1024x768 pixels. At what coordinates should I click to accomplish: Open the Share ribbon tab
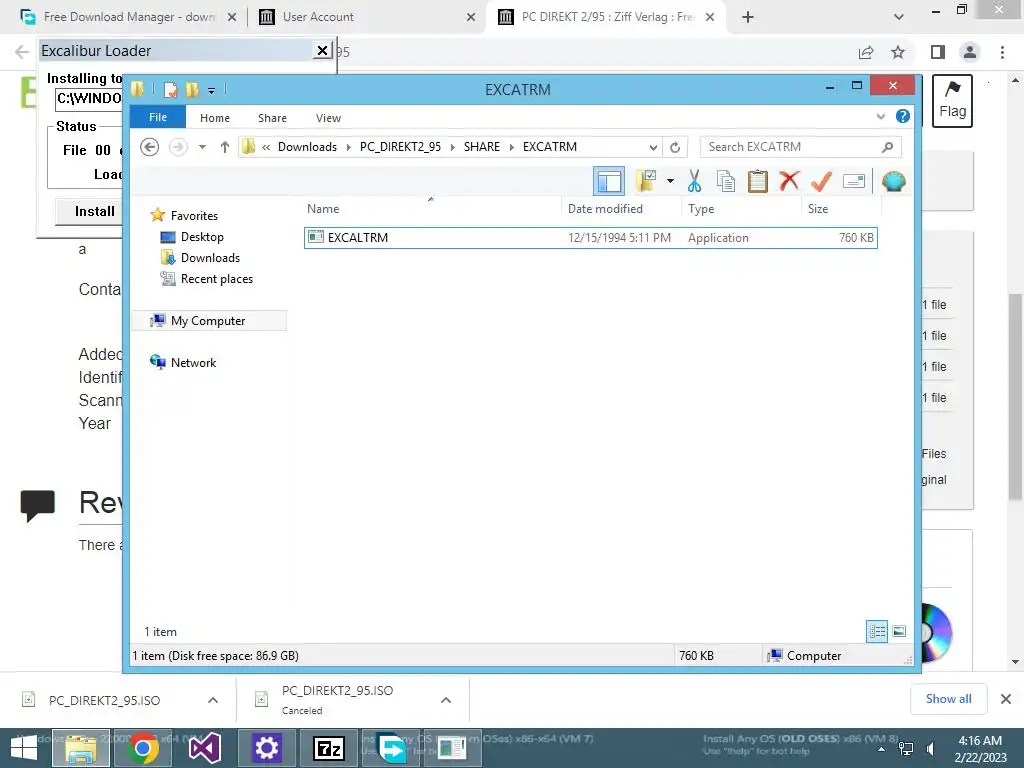[x=272, y=118]
